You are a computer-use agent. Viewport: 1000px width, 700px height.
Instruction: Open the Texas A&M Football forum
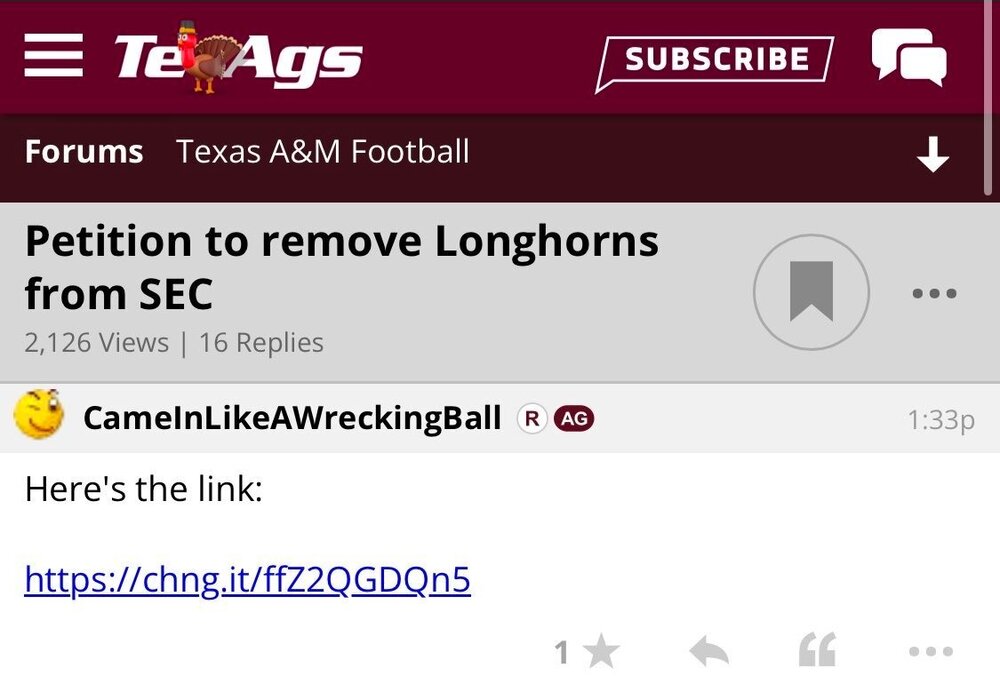pyautogui.click(x=322, y=152)
